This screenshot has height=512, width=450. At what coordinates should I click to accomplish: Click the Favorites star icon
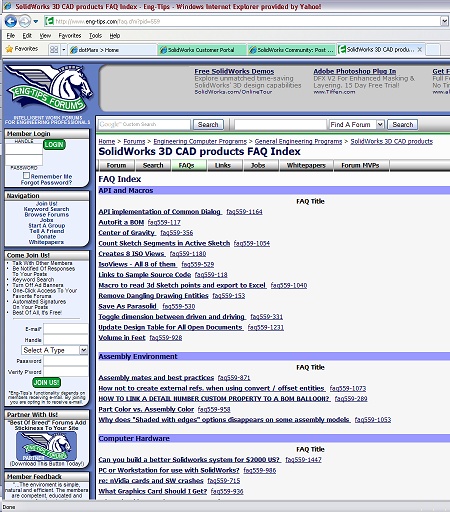[x=9, y=49]
